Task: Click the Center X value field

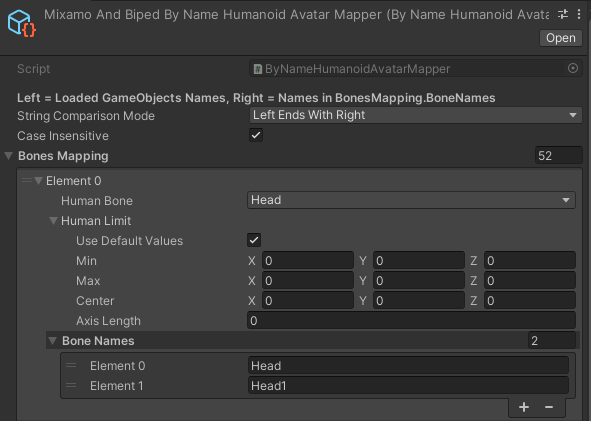Action: click(308, 300)
